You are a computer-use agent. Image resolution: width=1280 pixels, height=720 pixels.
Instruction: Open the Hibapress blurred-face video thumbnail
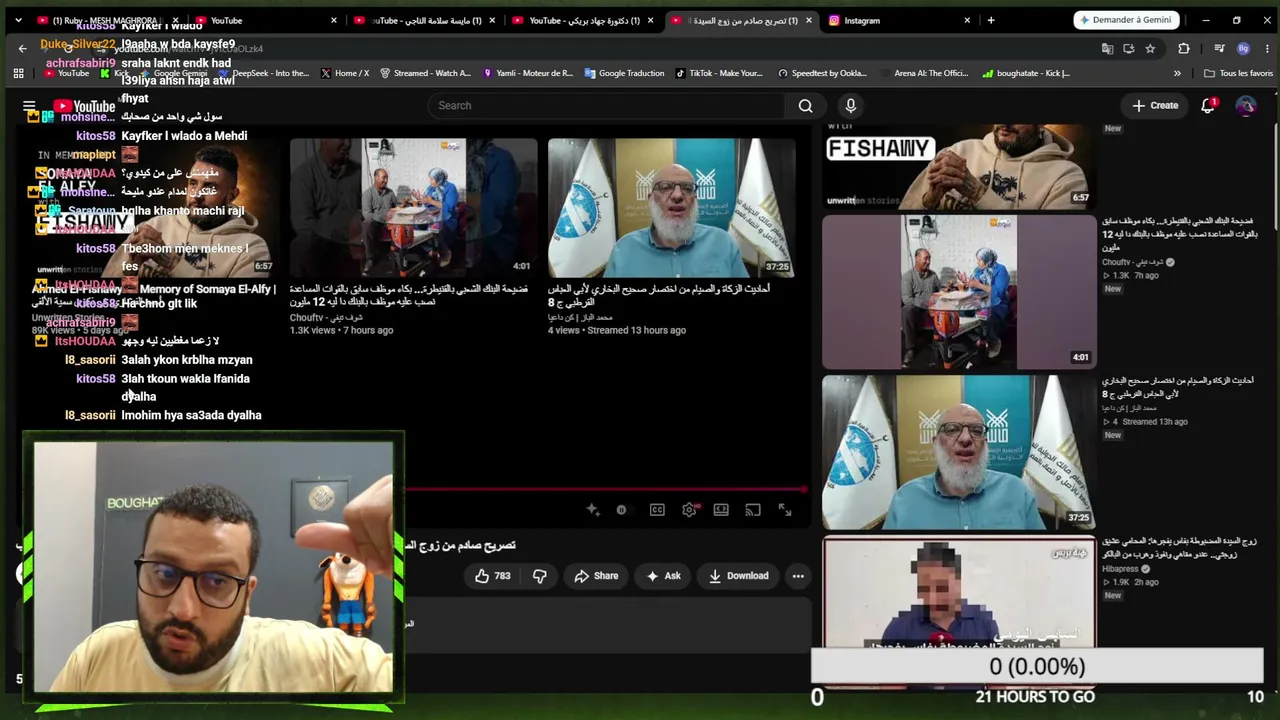[959, 592]
